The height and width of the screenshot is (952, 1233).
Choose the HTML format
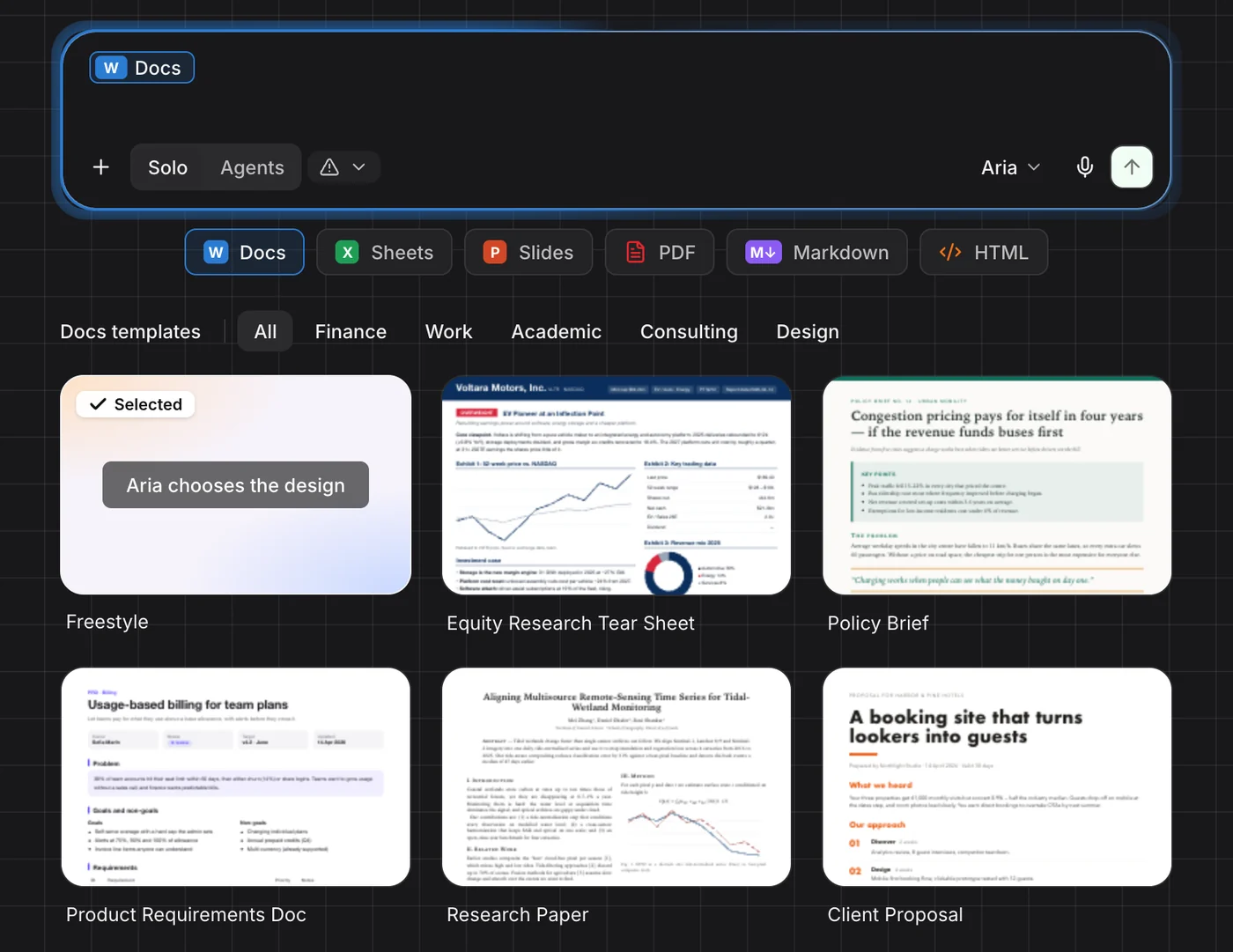984,252
